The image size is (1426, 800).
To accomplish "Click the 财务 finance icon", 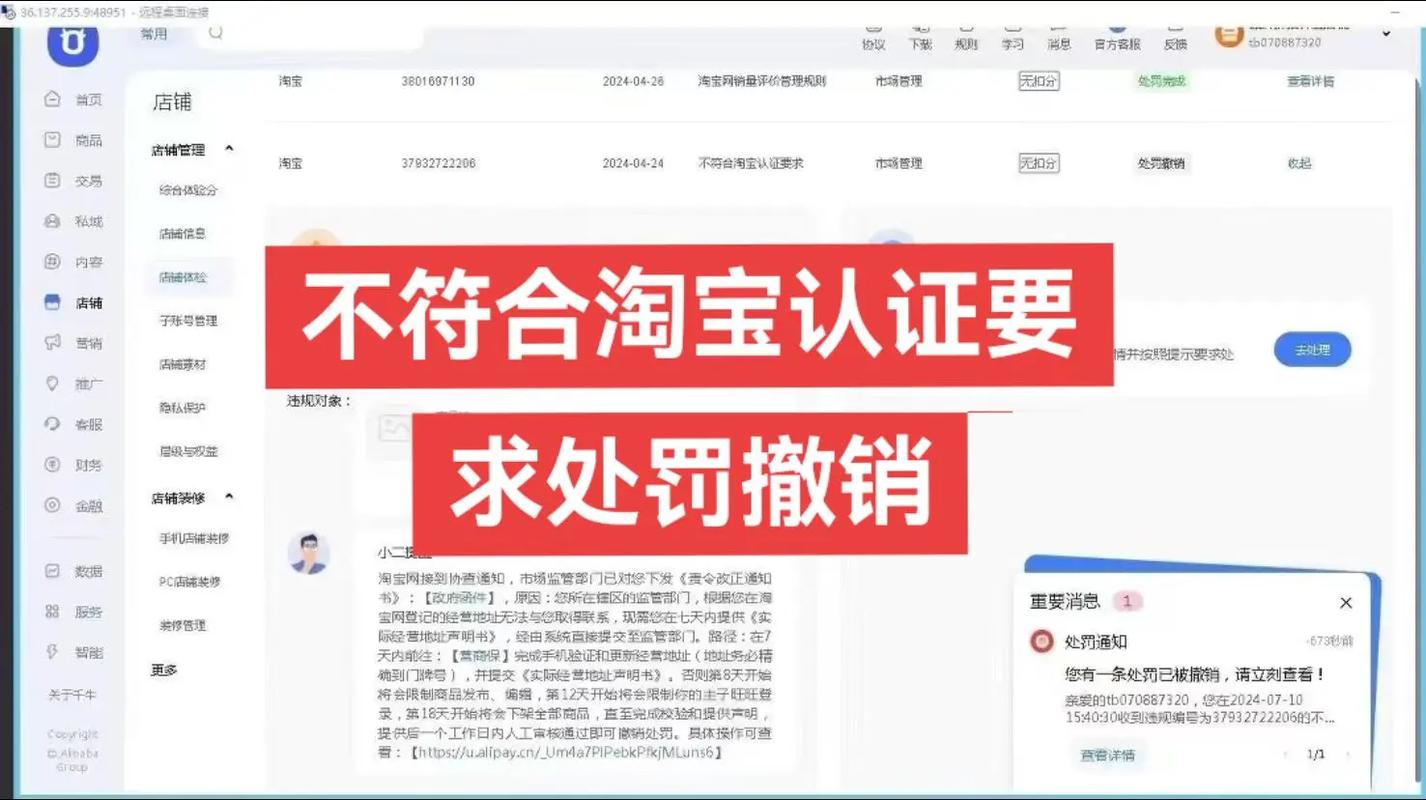I will pos(54,464).
